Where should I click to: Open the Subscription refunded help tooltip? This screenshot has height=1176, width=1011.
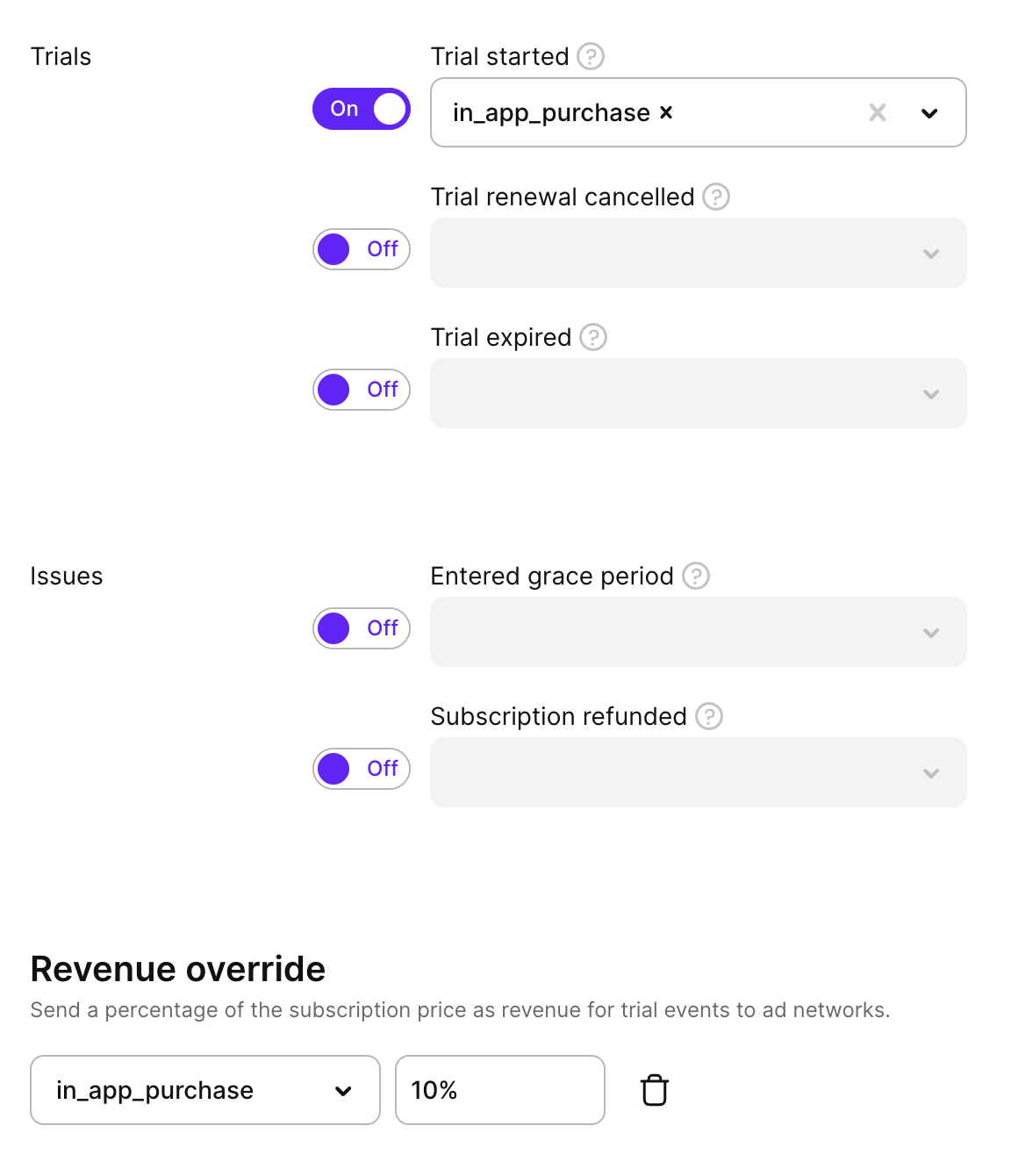click(707, 716)
